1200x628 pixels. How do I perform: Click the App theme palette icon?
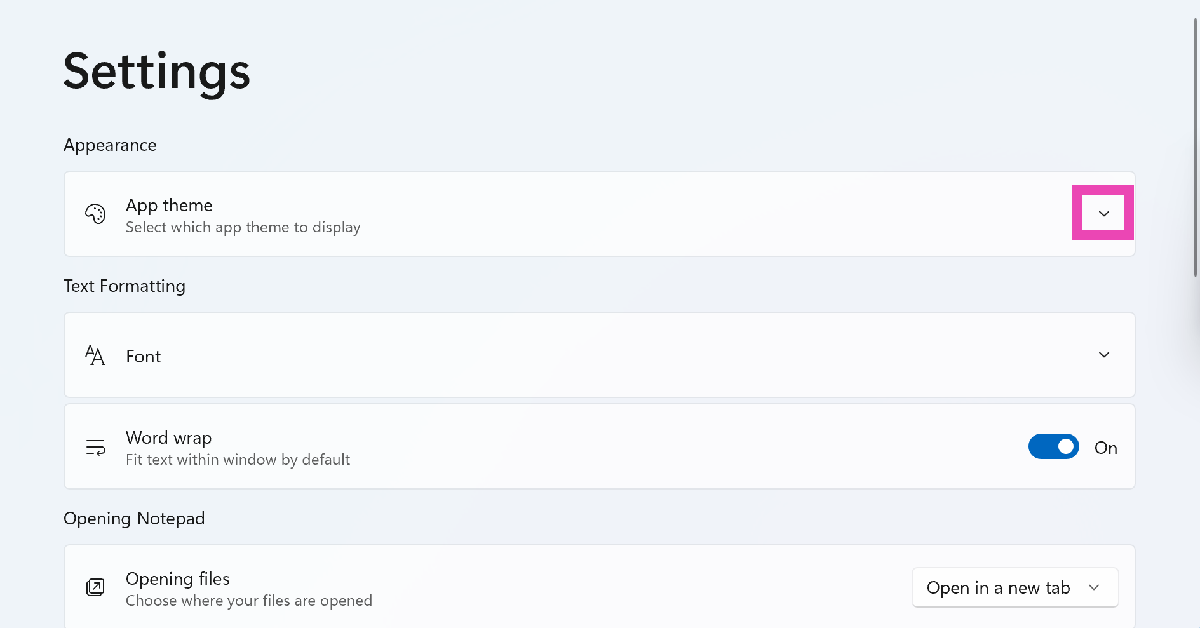pos(95,214)
